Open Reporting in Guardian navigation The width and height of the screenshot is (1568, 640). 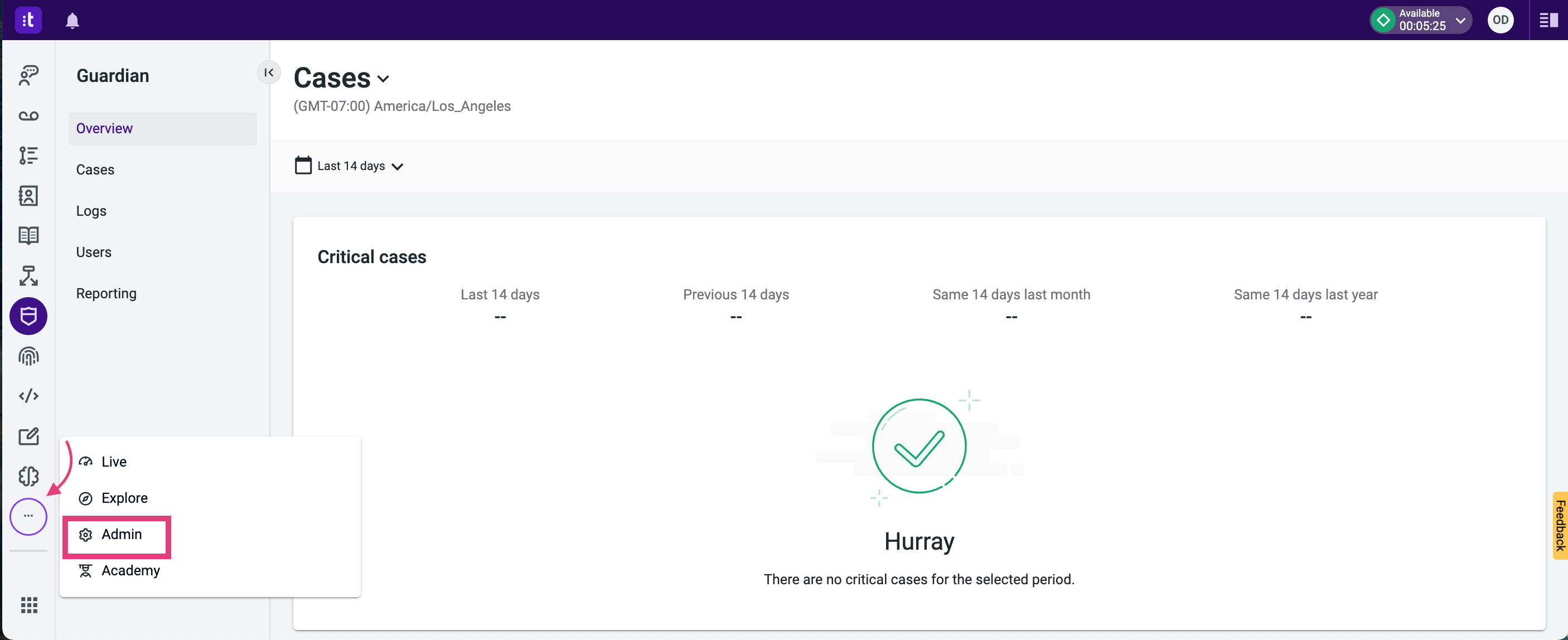tap(107, 294)
